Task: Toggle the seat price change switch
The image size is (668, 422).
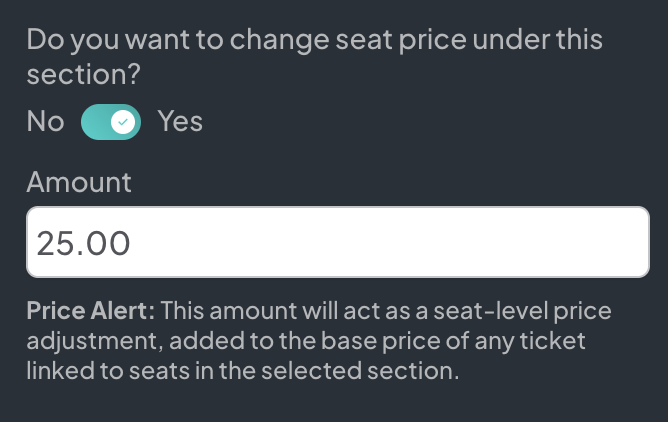Action: [x=110, y=122]
